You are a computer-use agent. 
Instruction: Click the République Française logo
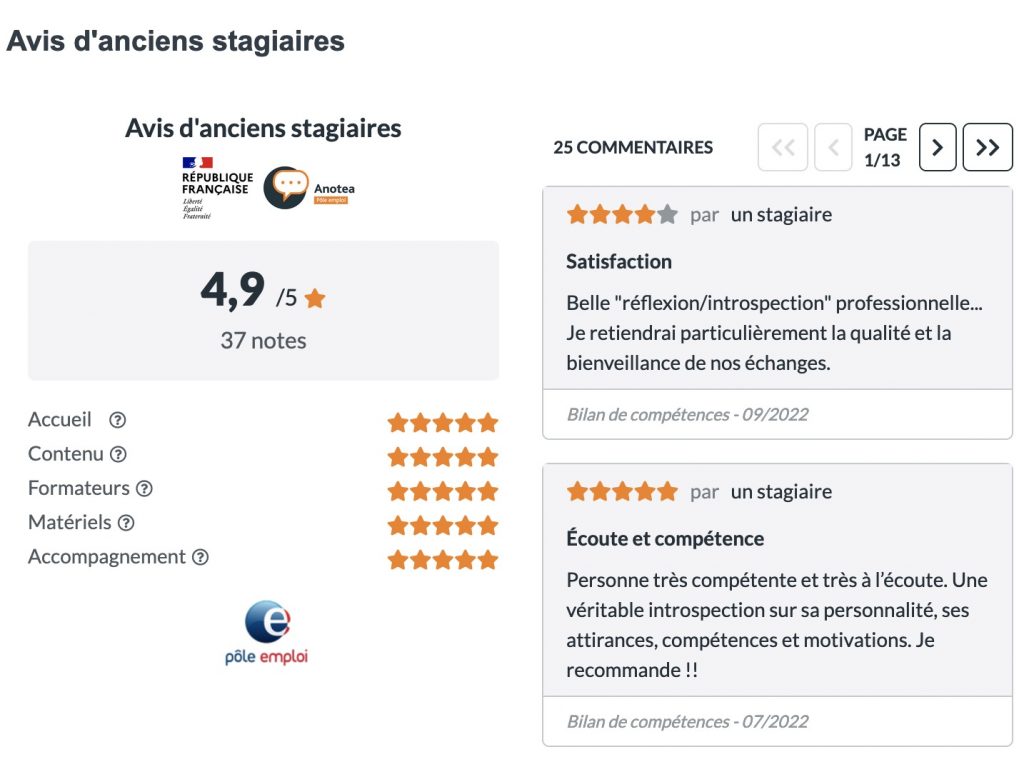tap(216, 187)
